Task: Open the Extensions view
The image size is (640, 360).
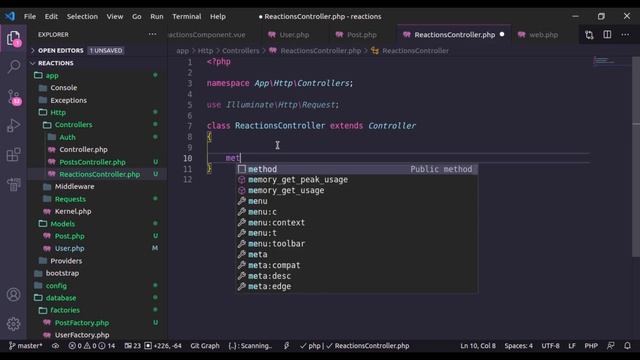Action: pos(13,155)
